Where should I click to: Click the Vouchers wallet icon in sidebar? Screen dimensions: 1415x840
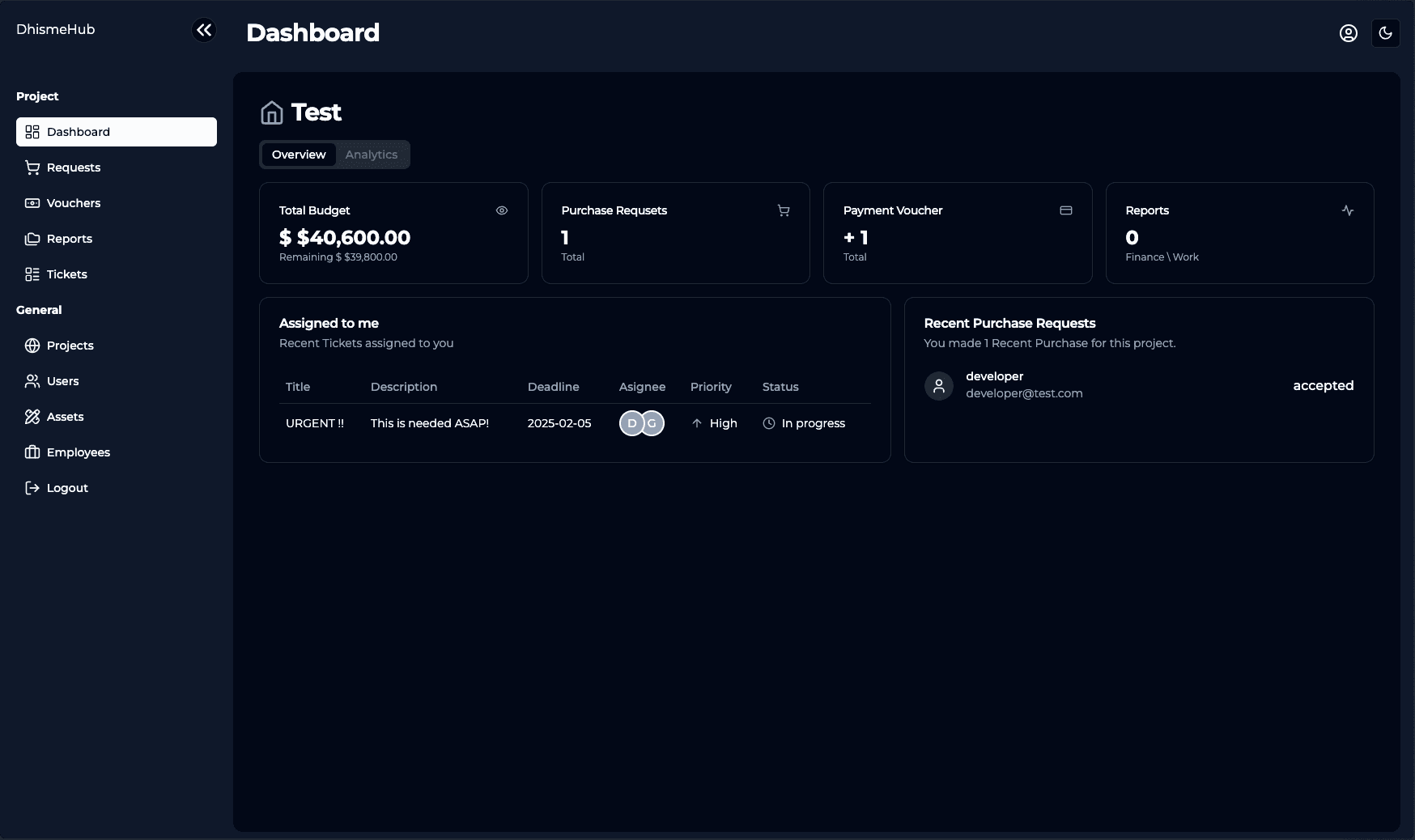32,203
